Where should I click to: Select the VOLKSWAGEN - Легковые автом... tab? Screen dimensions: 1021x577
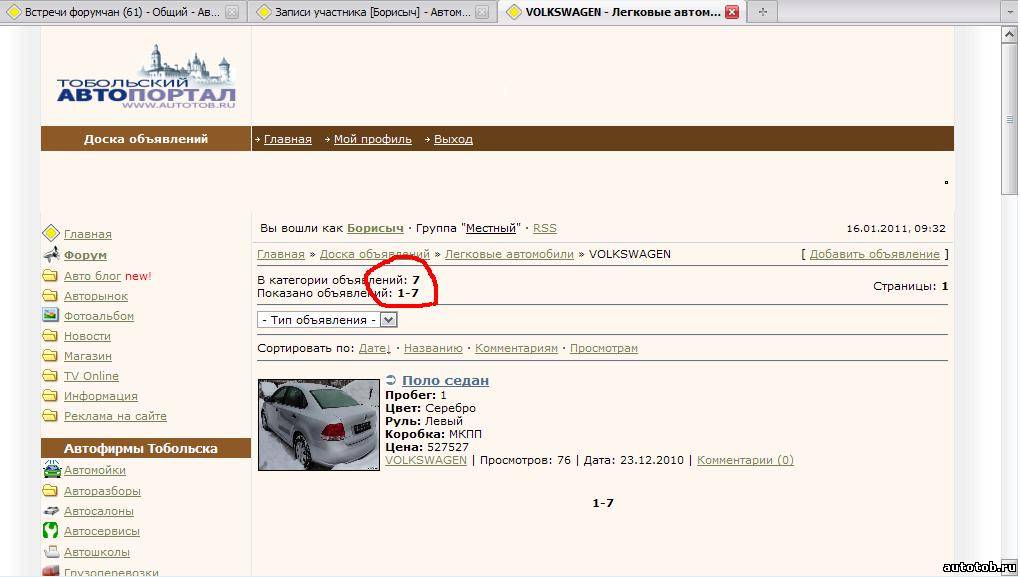623,12
